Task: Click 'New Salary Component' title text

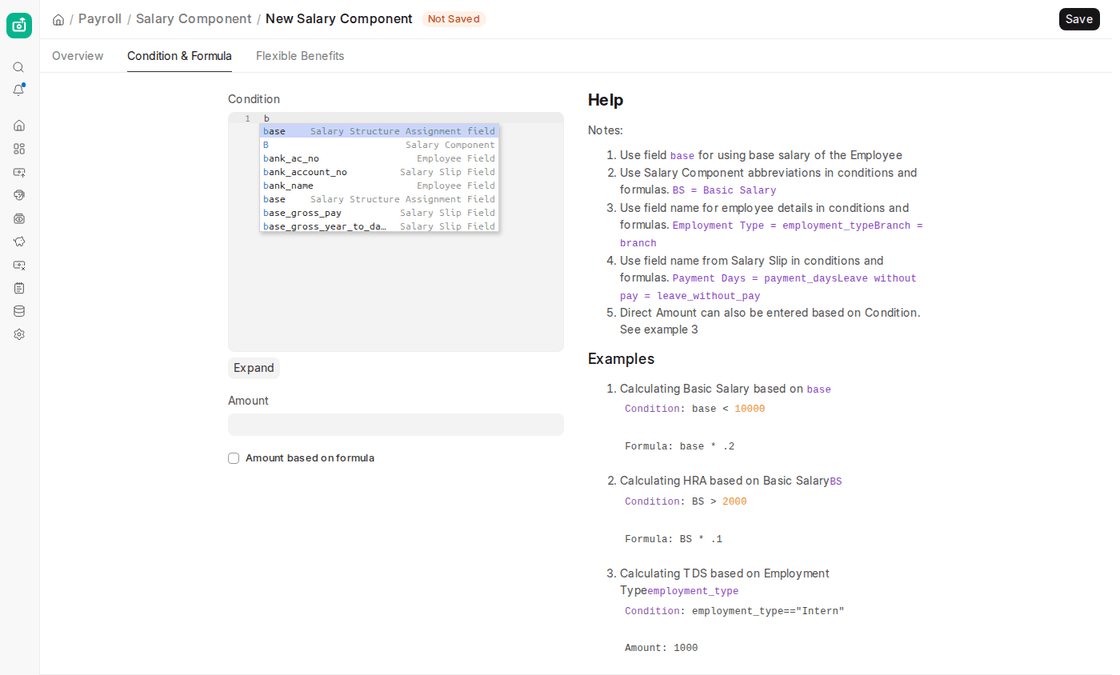Action: pos(339,19)
